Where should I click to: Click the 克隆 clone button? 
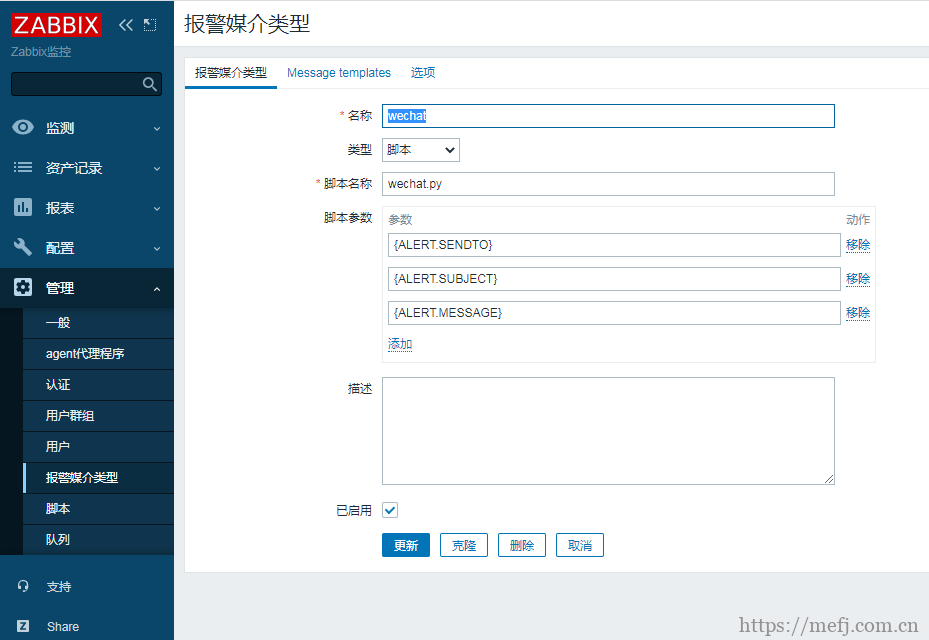point(463,545)
